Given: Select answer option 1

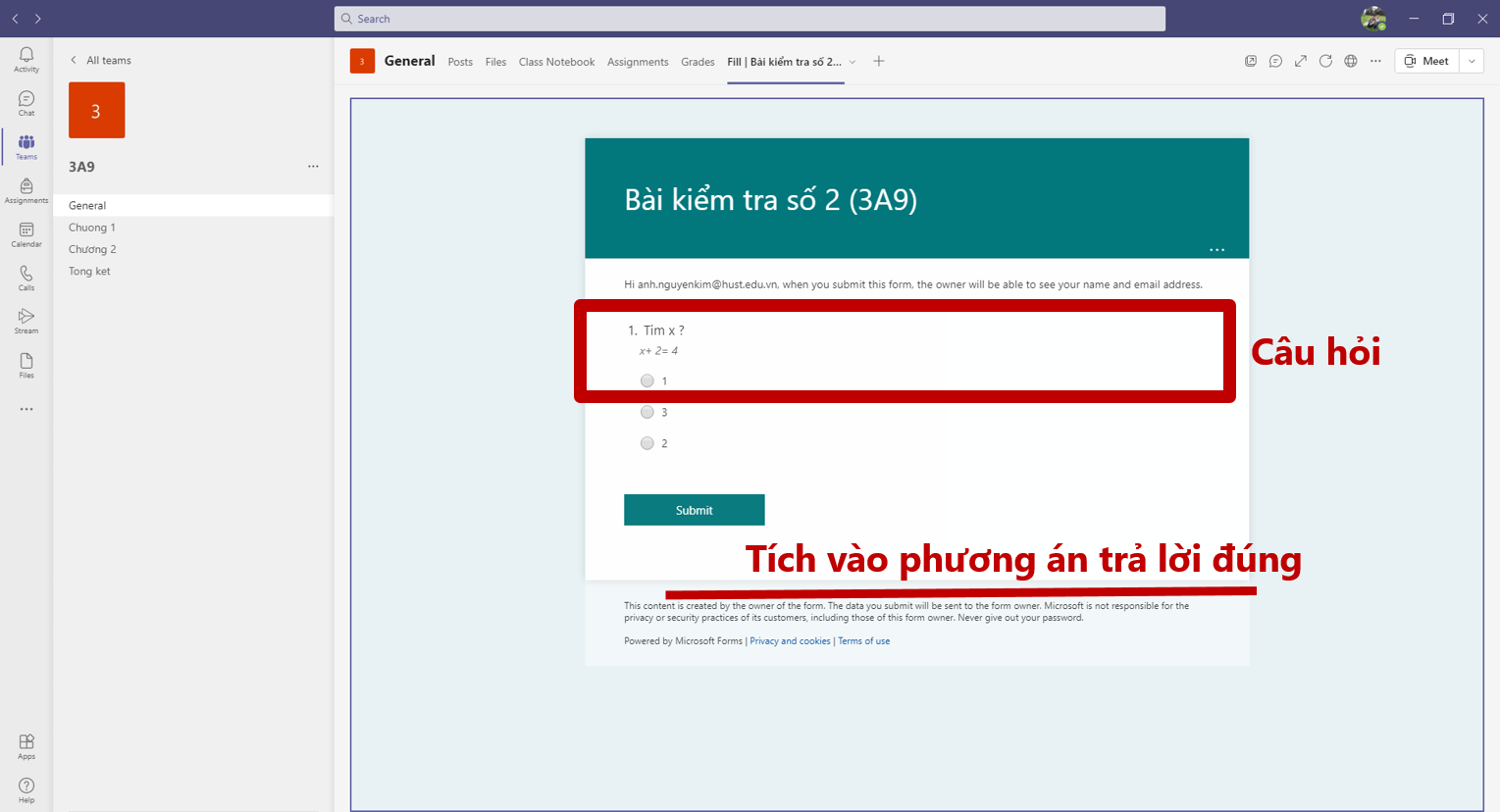Looking at the screenshot, I should click(x=647, y=381).
